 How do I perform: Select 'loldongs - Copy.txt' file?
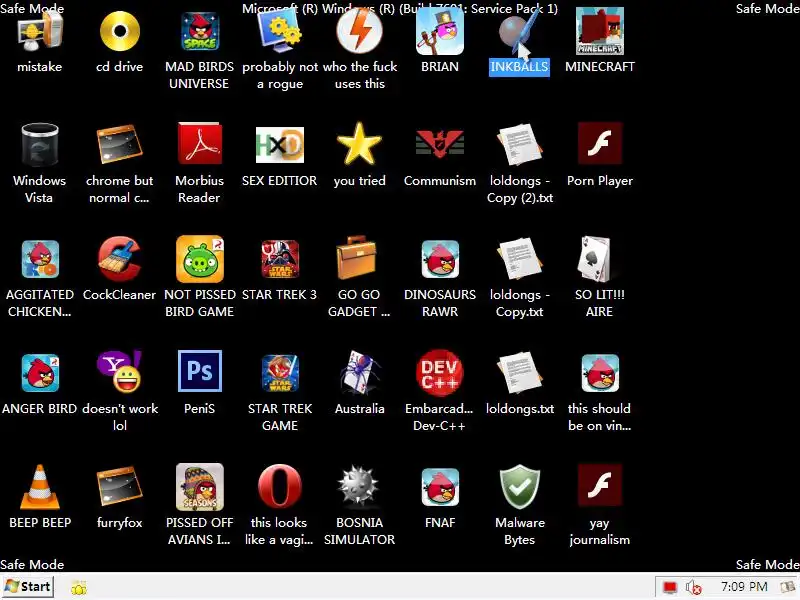(x=519, y=258)
